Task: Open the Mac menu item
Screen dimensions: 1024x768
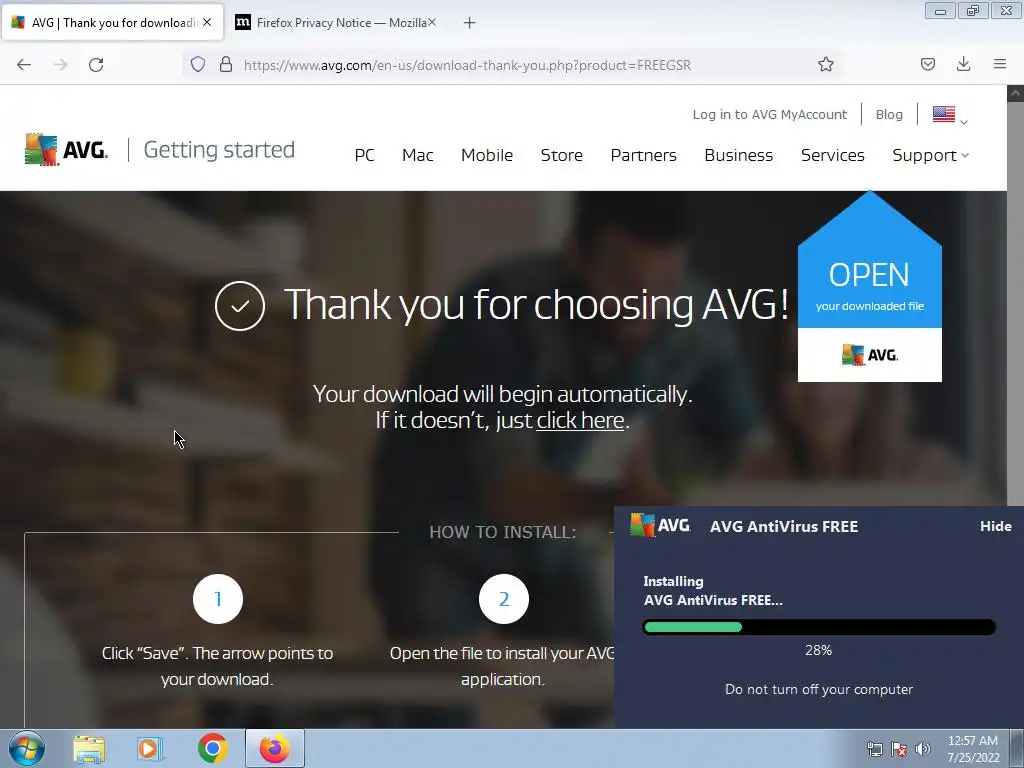Action: coord(417,155)
